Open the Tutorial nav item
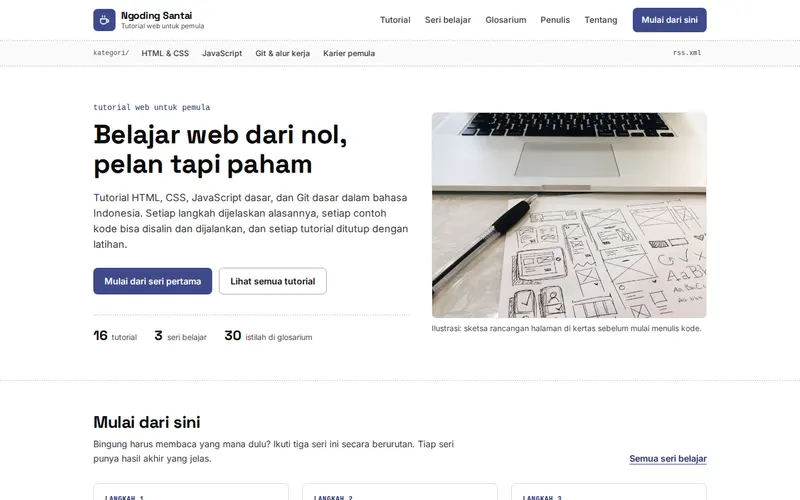 pyautogui.click(x=395, y=20)
